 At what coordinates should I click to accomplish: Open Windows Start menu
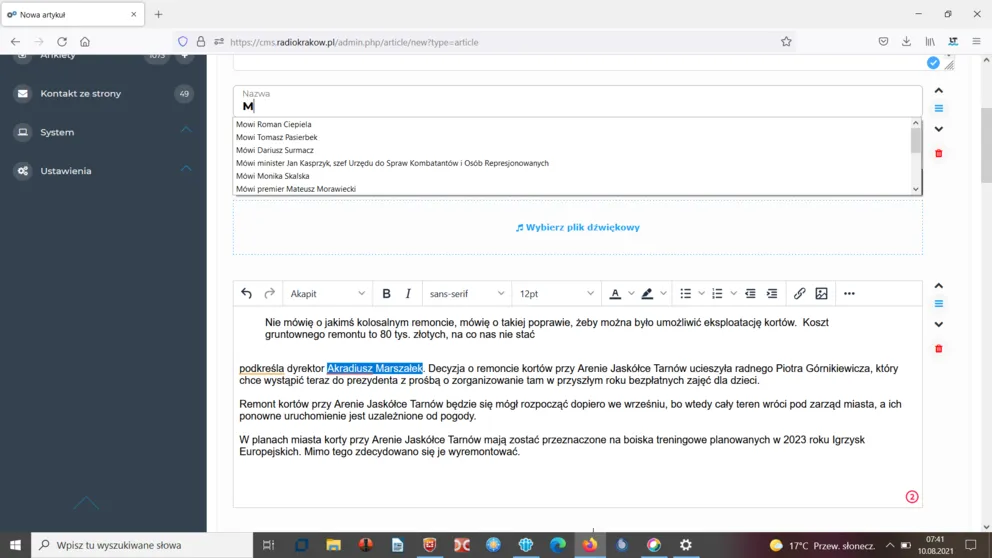click(x=15, y=545)
